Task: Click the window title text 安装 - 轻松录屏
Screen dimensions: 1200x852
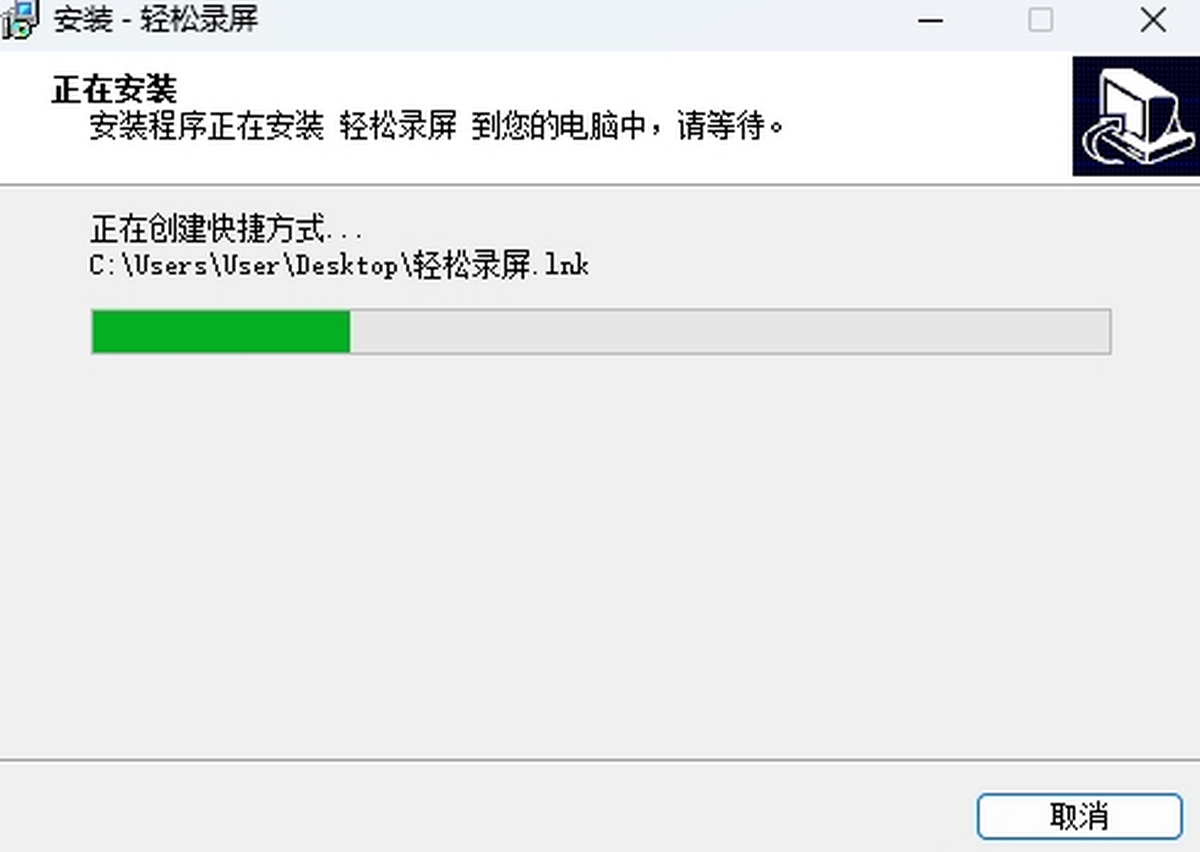Action: (x=156, y=20)
